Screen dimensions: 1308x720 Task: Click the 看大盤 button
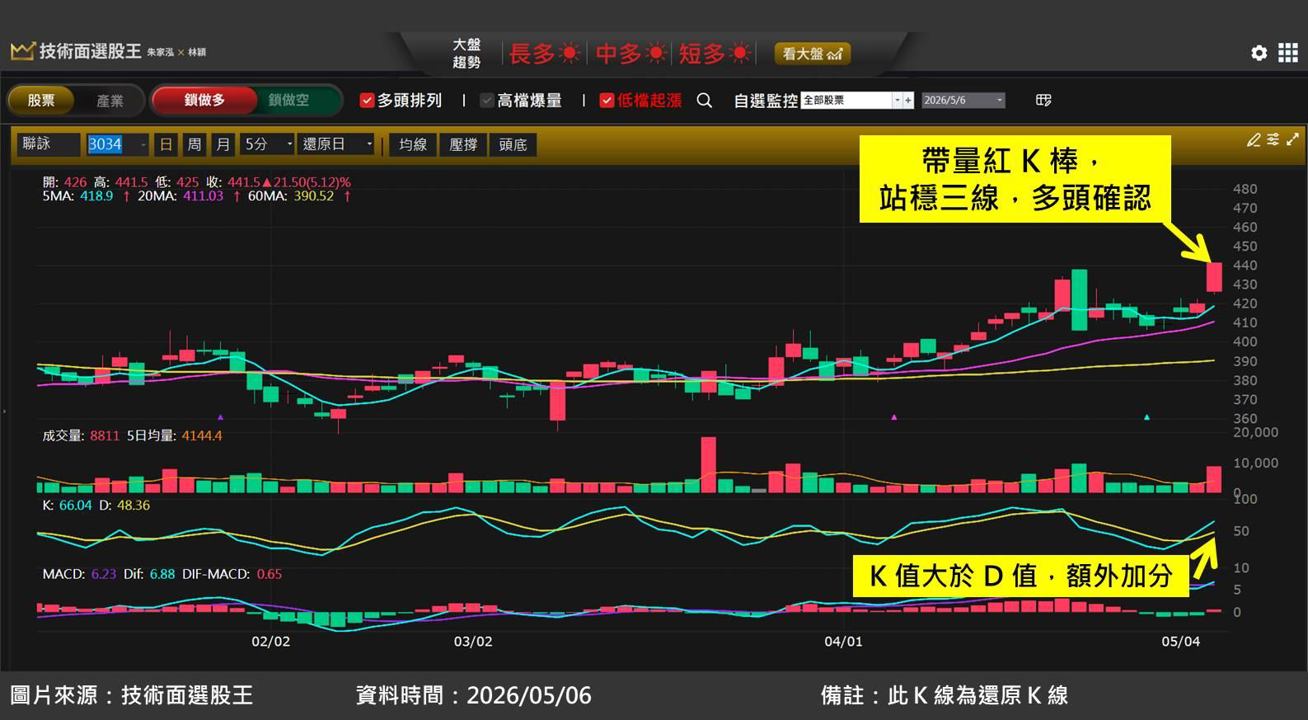click(x=813, y=54)
